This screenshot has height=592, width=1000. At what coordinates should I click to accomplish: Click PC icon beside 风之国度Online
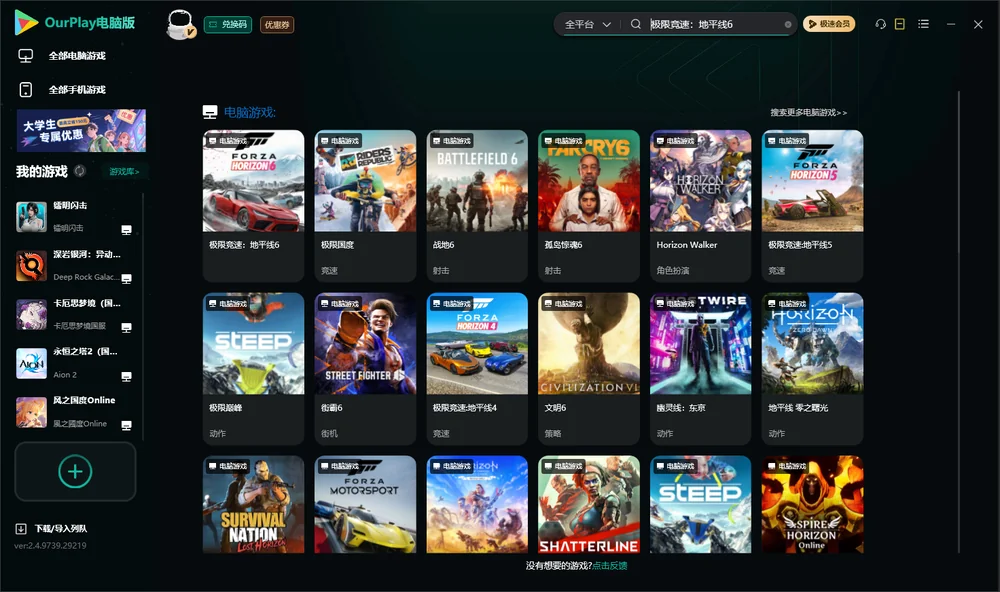click(126, 426)
